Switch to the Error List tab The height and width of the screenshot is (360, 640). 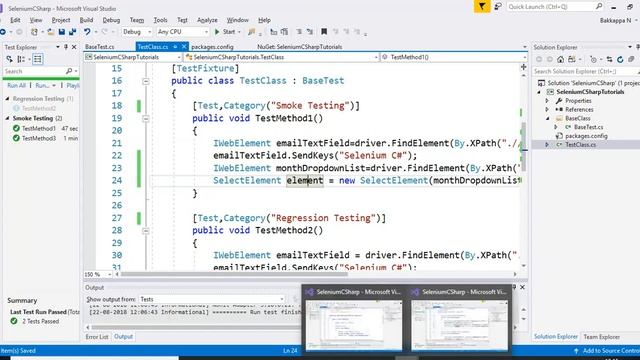97,337
